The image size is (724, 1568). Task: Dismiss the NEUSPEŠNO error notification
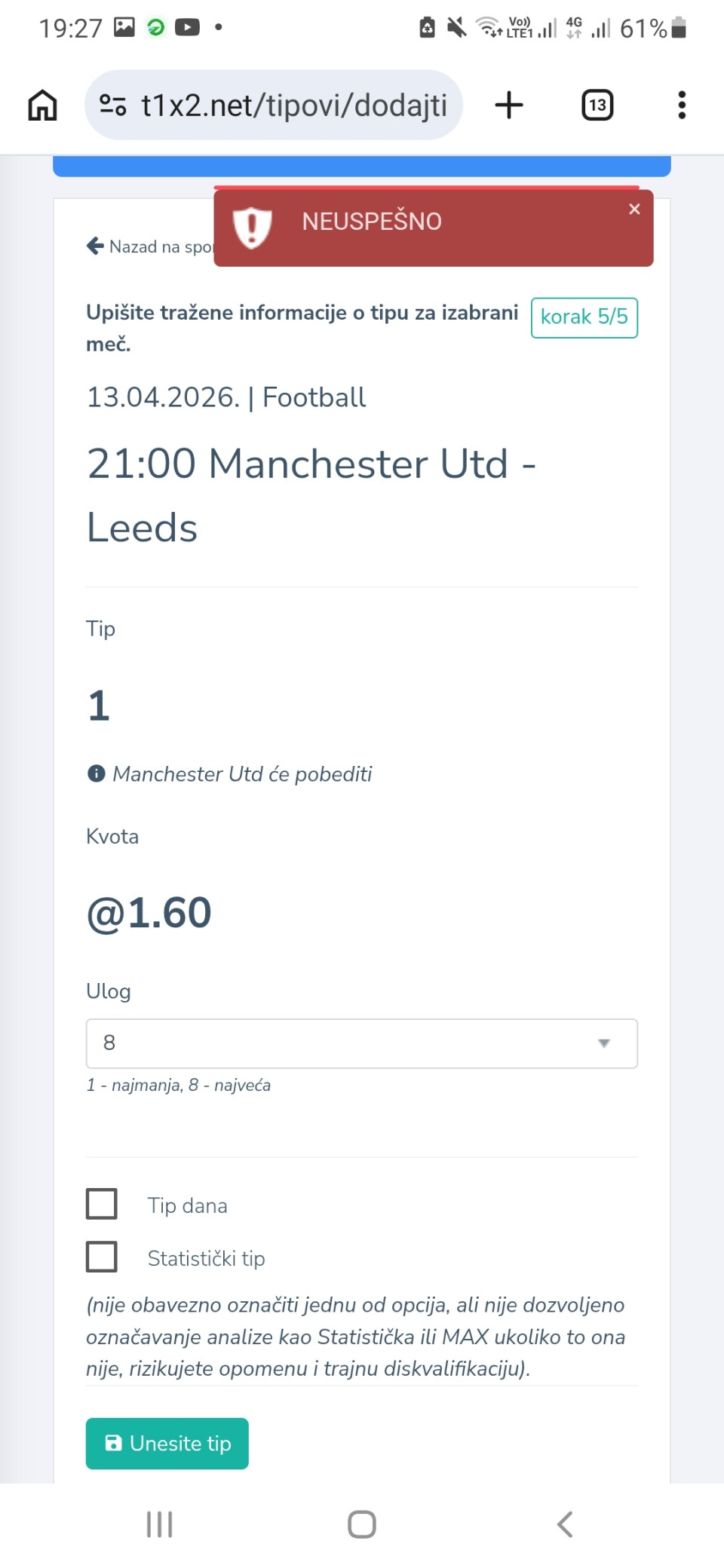pos(634,210)
